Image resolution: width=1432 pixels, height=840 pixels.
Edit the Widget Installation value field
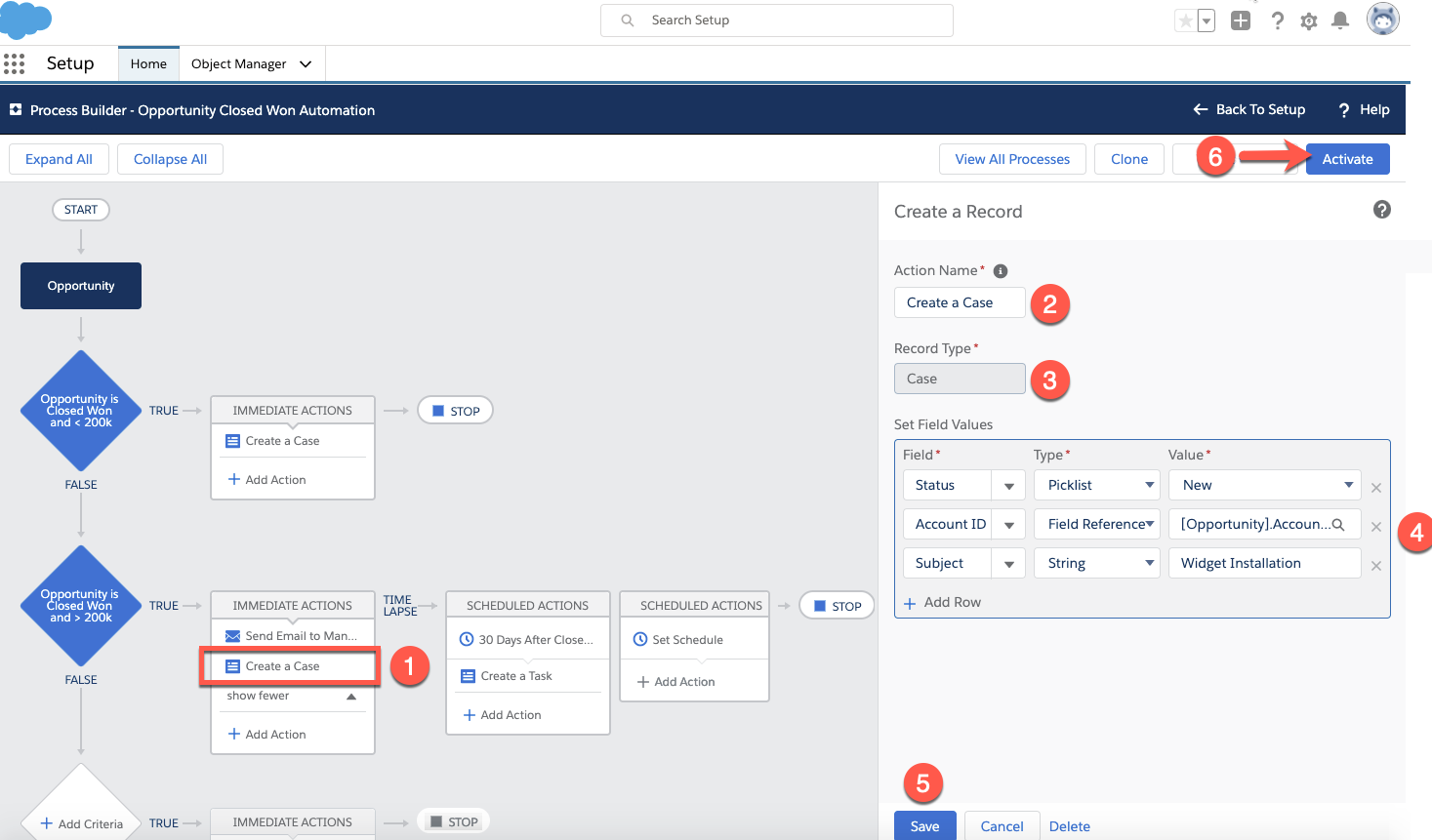point(1264,563)
